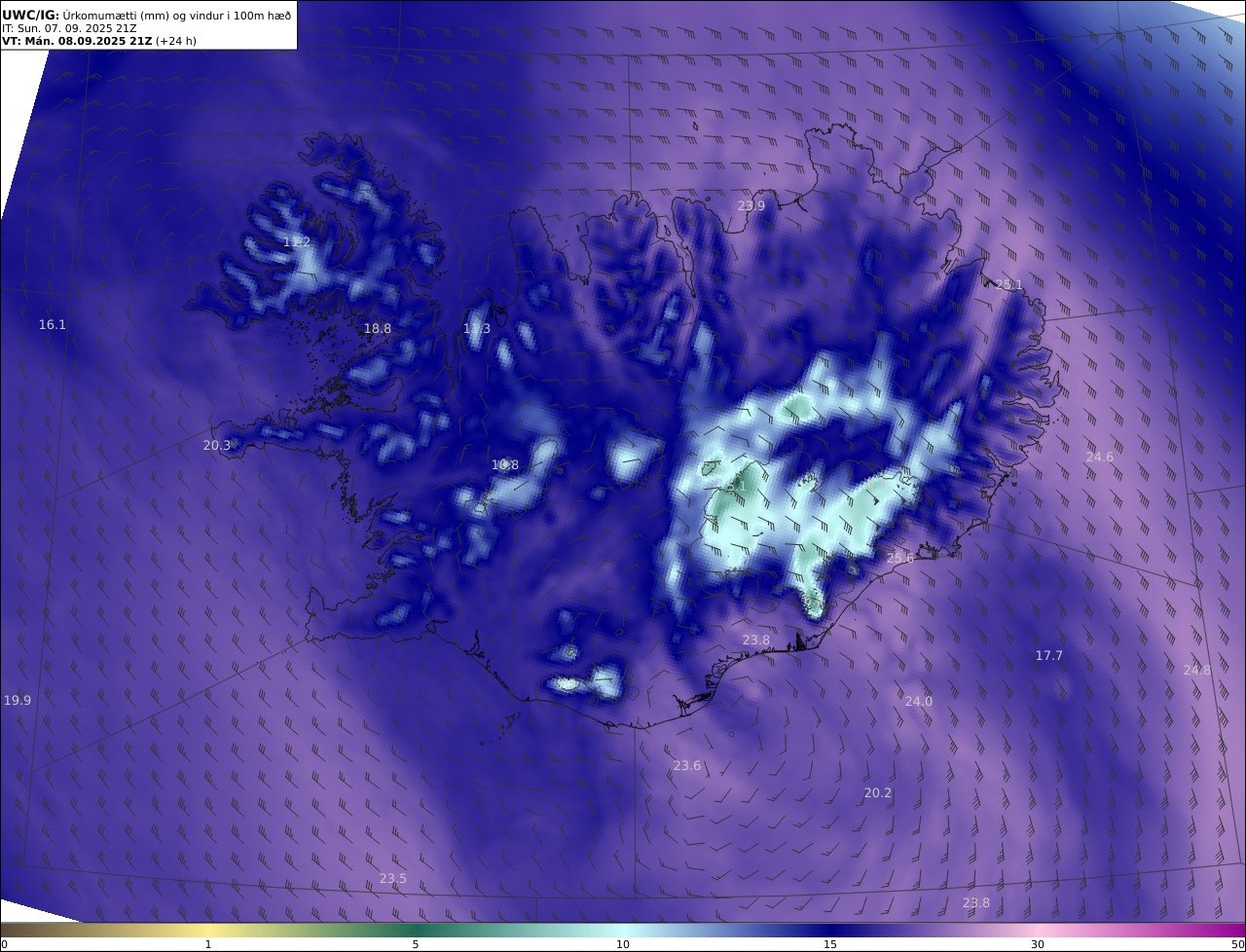Select the 23.9 value on north coast
The height and width of the screenshot is (952, 1246).
751,206
